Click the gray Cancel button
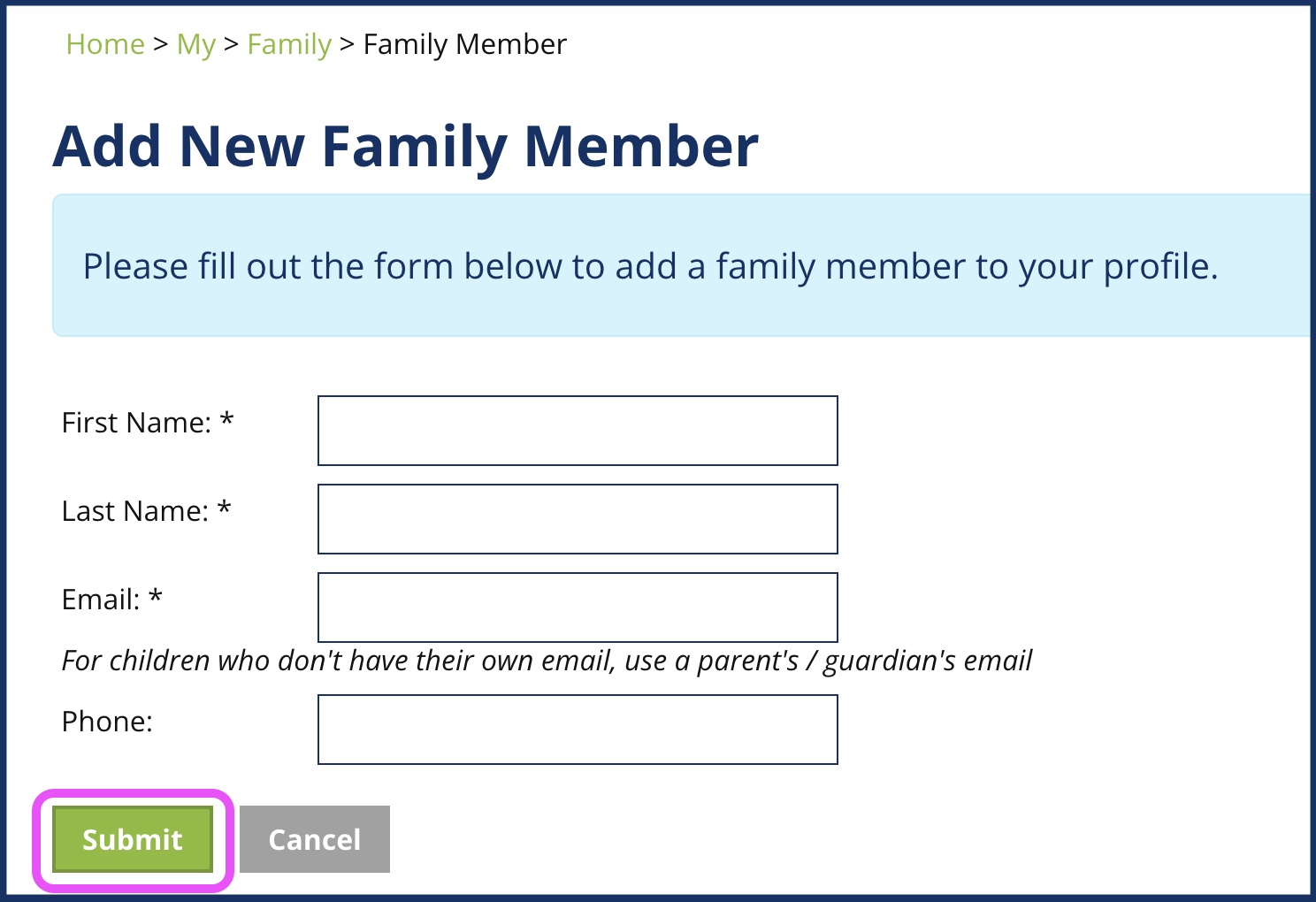 point(314,839)
